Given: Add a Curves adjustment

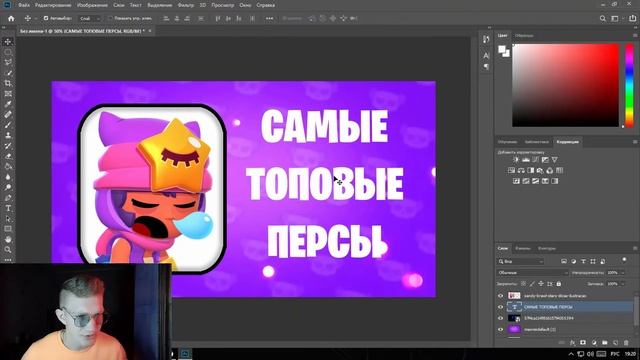Looking at the screenshot, I should [535, 160].
